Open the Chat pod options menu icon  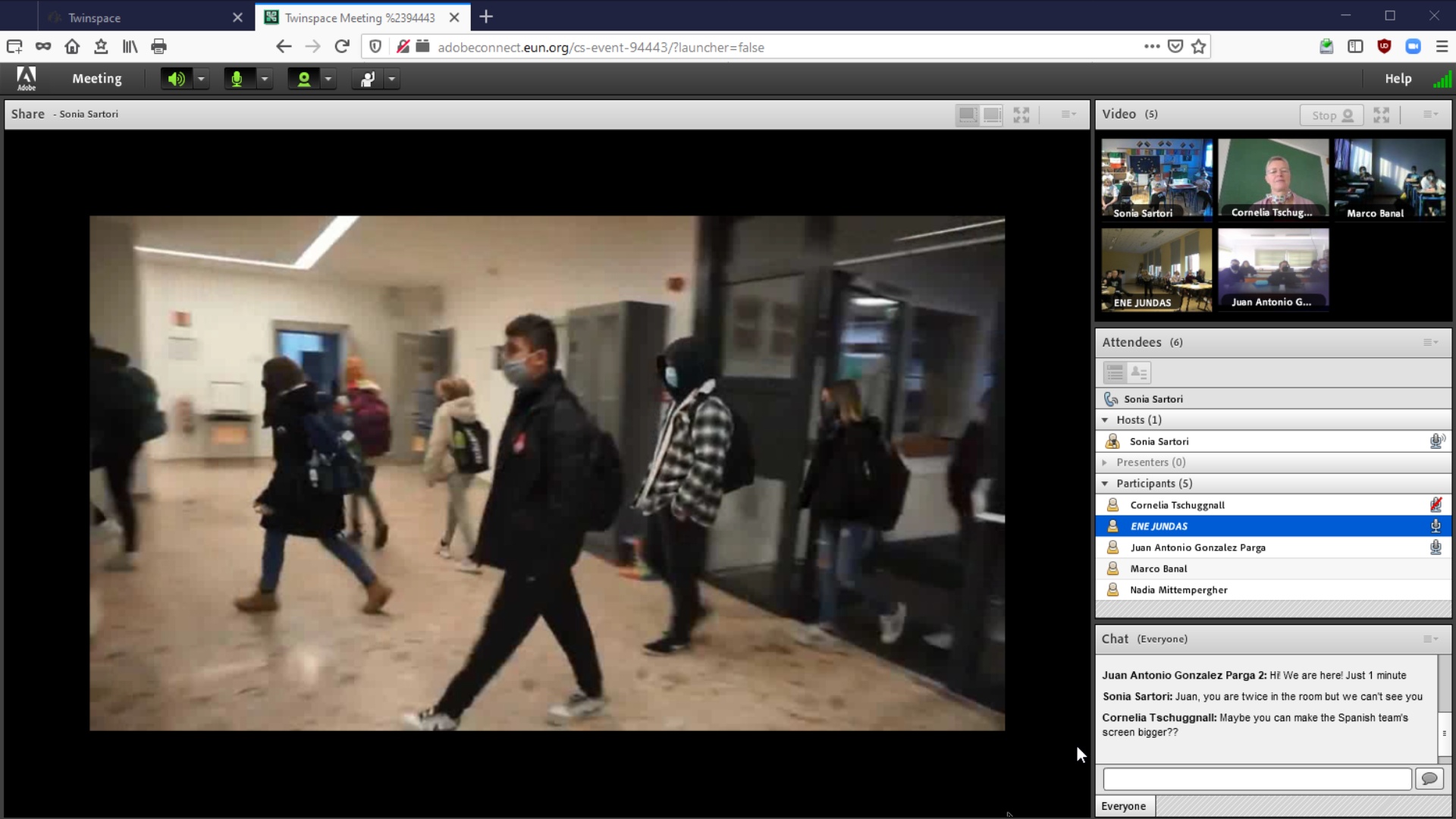pos(1430,639)
